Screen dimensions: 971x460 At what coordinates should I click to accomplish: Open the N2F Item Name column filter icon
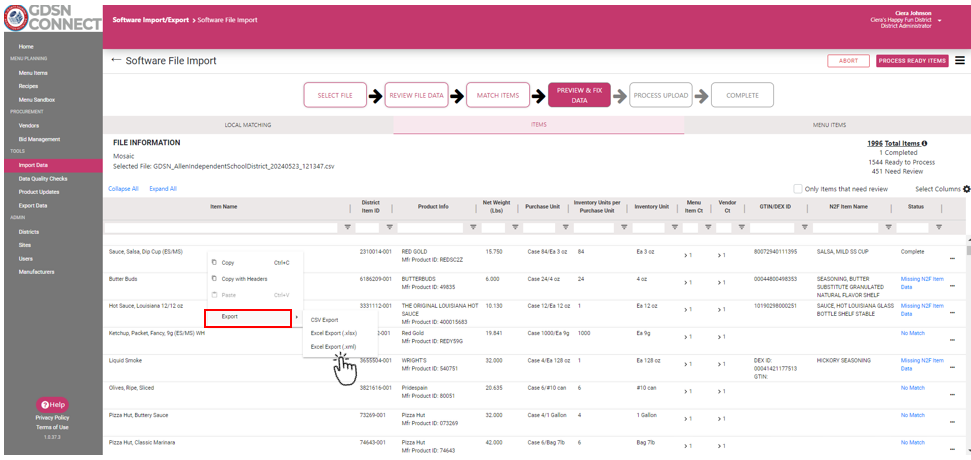(x=888, y=227)
